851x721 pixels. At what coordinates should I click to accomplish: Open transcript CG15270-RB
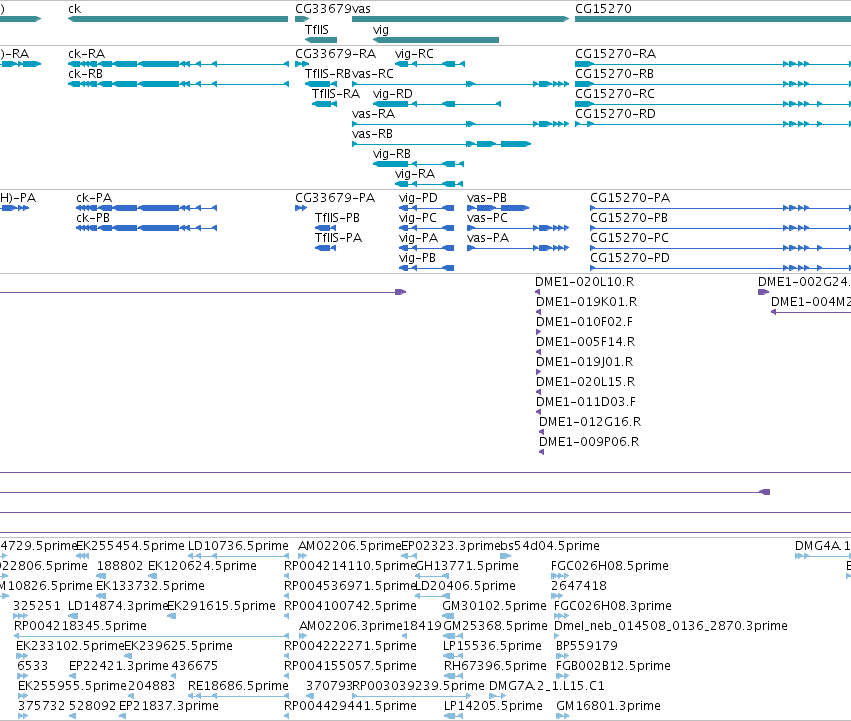click(614, 74)
